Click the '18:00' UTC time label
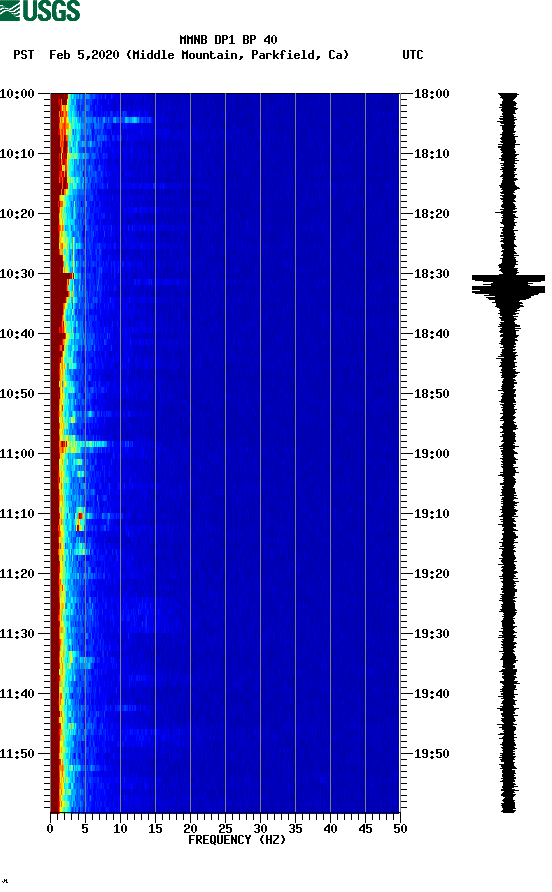Screen dimensions: 552x892 point(431,94)
